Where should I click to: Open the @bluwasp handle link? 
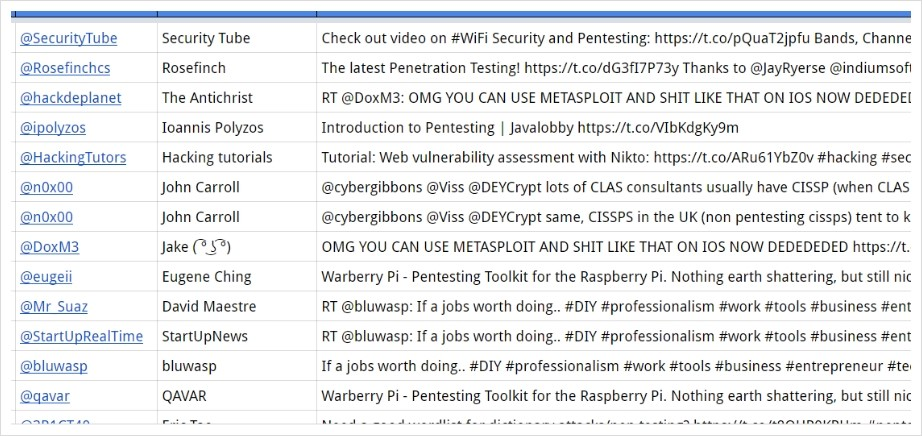tap(54, 367)
